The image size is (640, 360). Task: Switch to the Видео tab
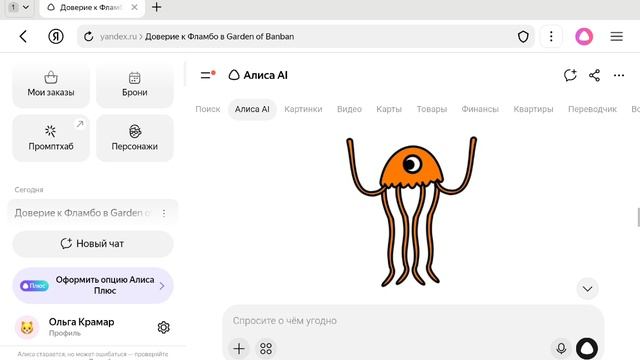click(349, 109)
